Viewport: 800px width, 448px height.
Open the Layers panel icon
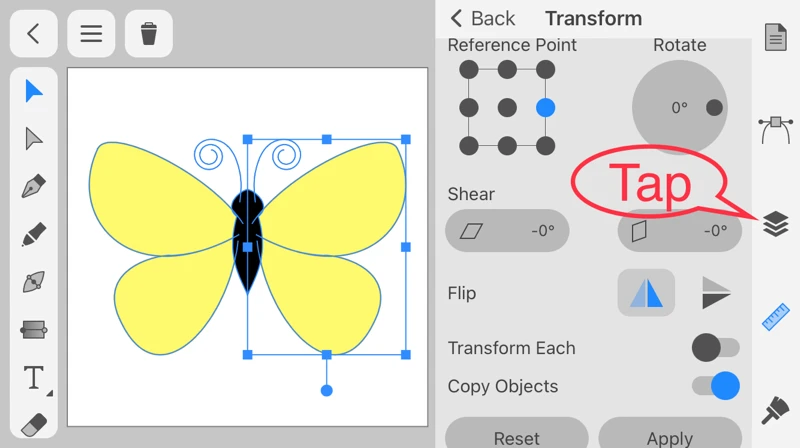775,224
